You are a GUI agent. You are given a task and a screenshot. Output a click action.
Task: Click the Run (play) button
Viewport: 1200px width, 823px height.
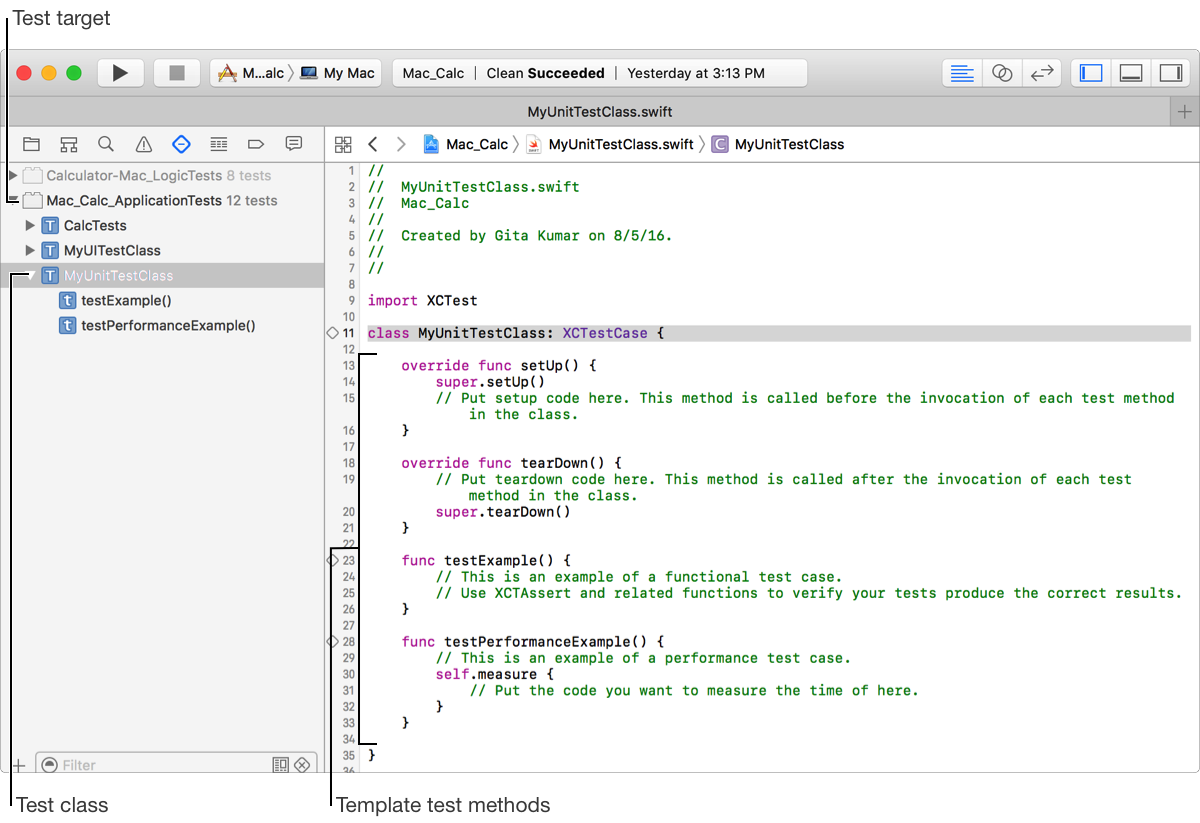120,73
